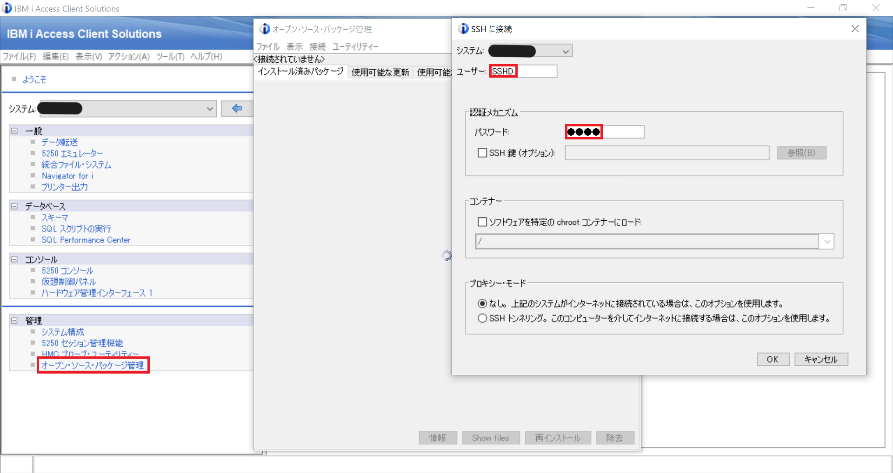The width and height of the screenshot is (893, 473).
Task: Click the blue back arrow button beside system dropdown
Action: (237, 108)
